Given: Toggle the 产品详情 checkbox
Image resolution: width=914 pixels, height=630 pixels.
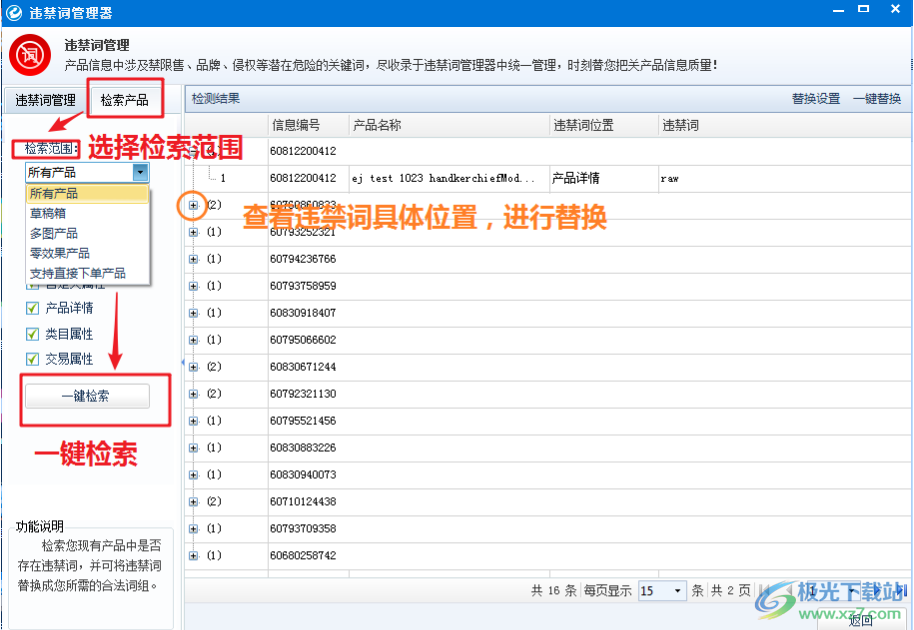Looking at the screenshot, I should (x=33, y=308).
